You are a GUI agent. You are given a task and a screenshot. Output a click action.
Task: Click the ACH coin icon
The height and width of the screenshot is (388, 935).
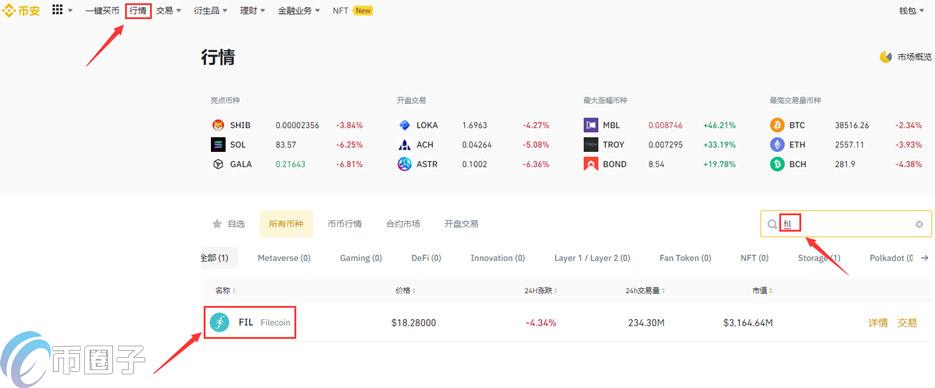(x=405, y=144)
